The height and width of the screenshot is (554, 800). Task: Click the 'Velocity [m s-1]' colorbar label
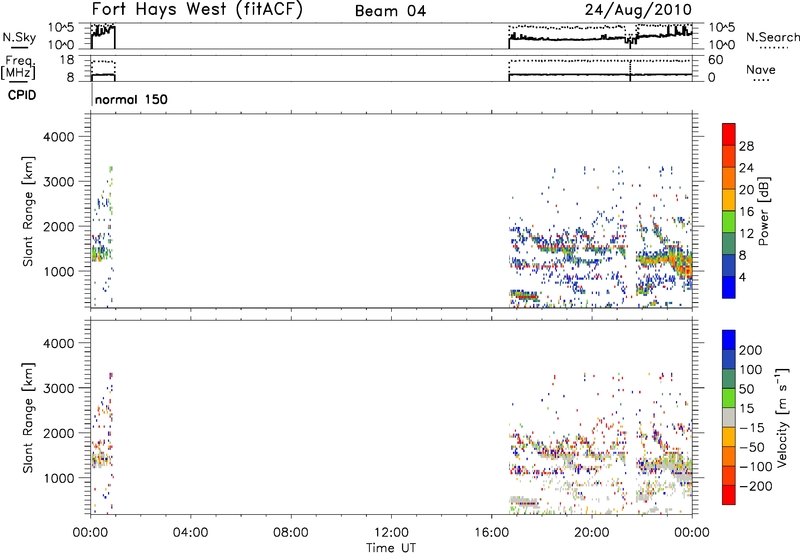(x=782, y=417)
